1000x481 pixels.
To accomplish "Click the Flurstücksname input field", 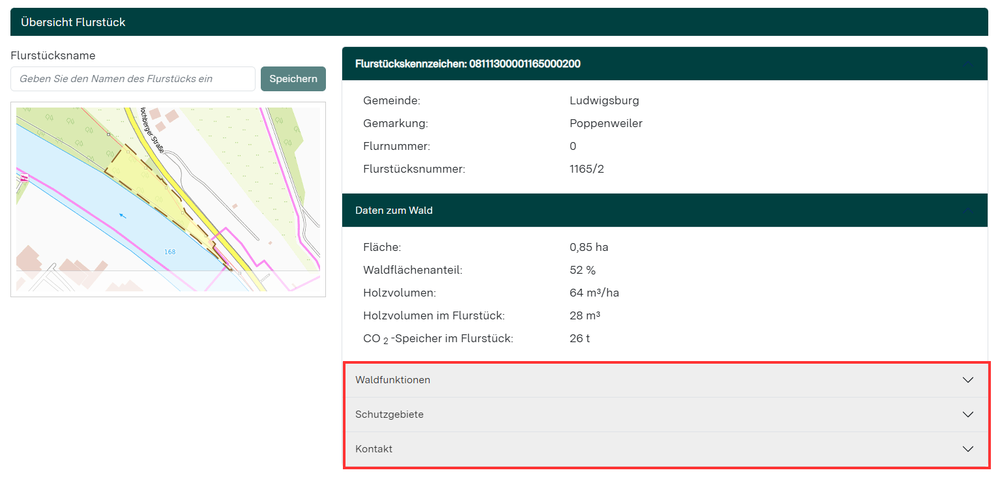I will [x=133, y=79].
